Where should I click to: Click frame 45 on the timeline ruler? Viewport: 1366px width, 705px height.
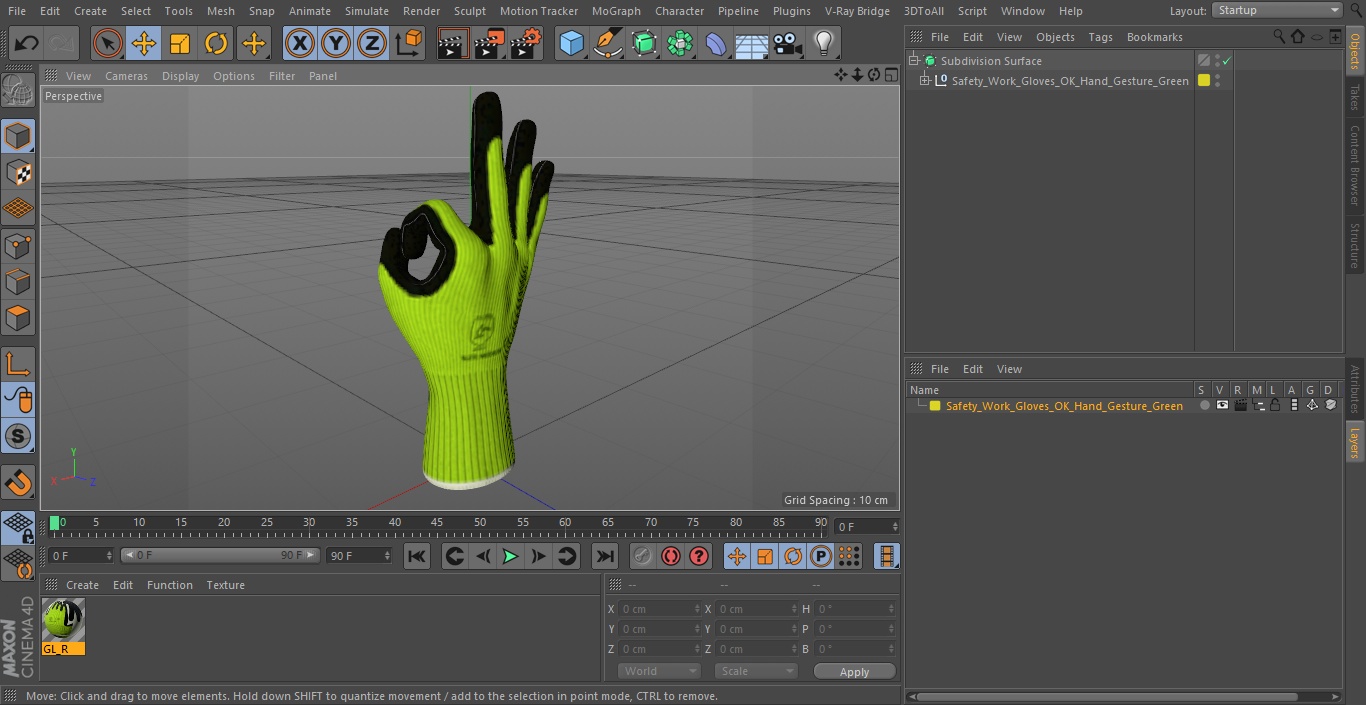coord(437,523)
